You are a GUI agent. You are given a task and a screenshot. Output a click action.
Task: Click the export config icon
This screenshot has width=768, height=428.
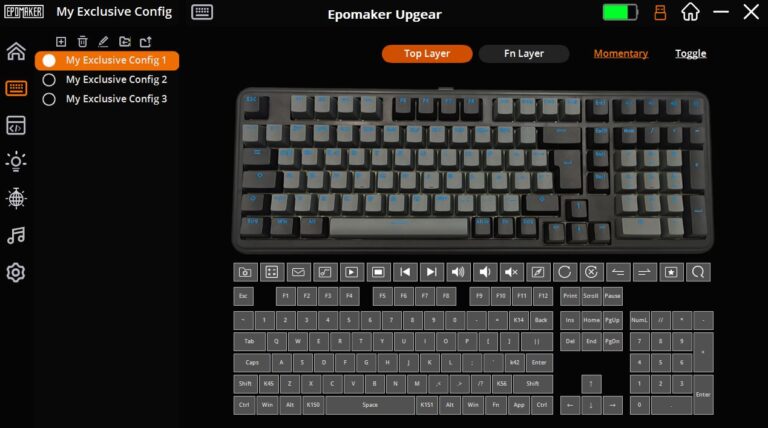[x=145, y=42]
